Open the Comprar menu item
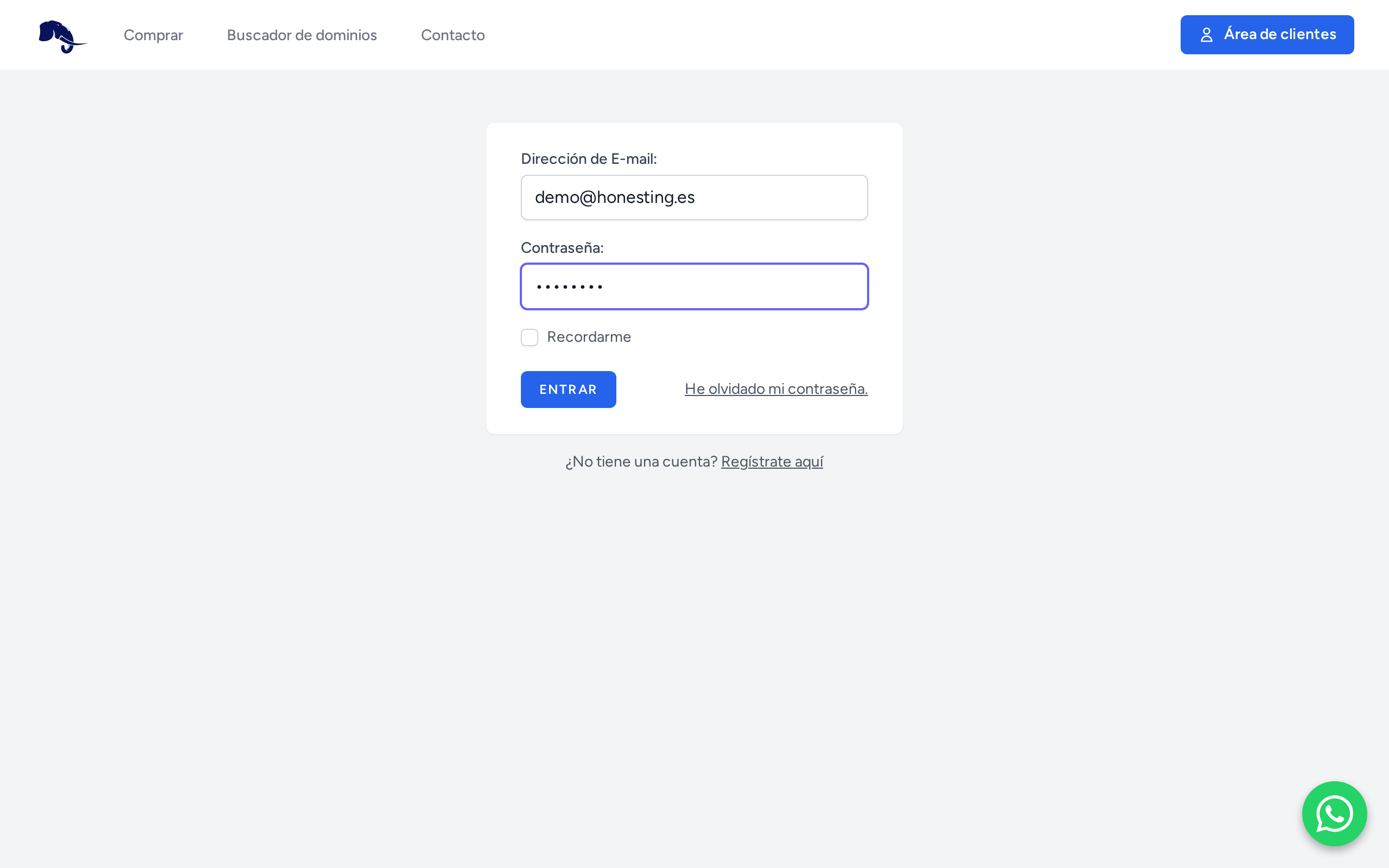 [153, 35]
